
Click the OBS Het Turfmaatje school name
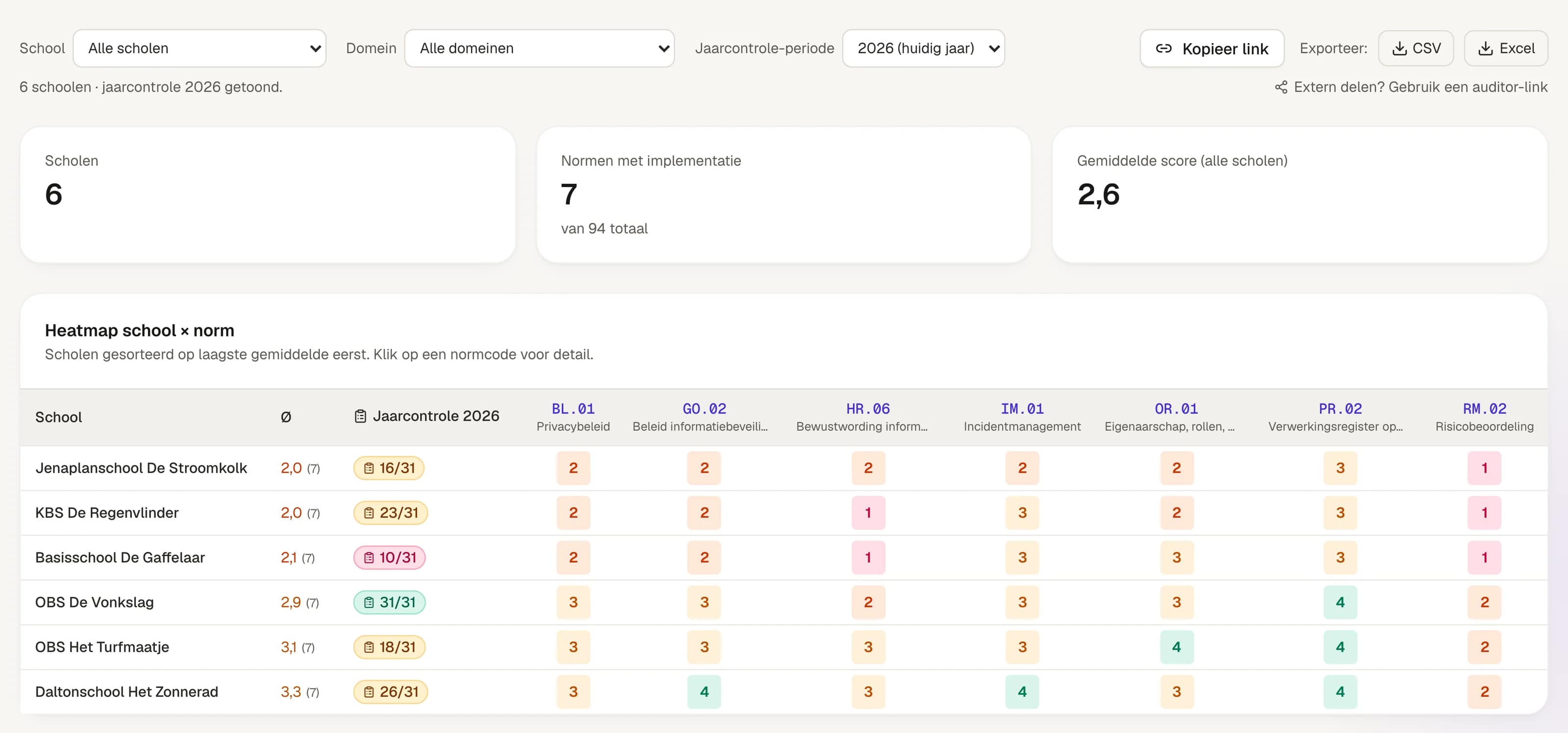pos(102,647)
